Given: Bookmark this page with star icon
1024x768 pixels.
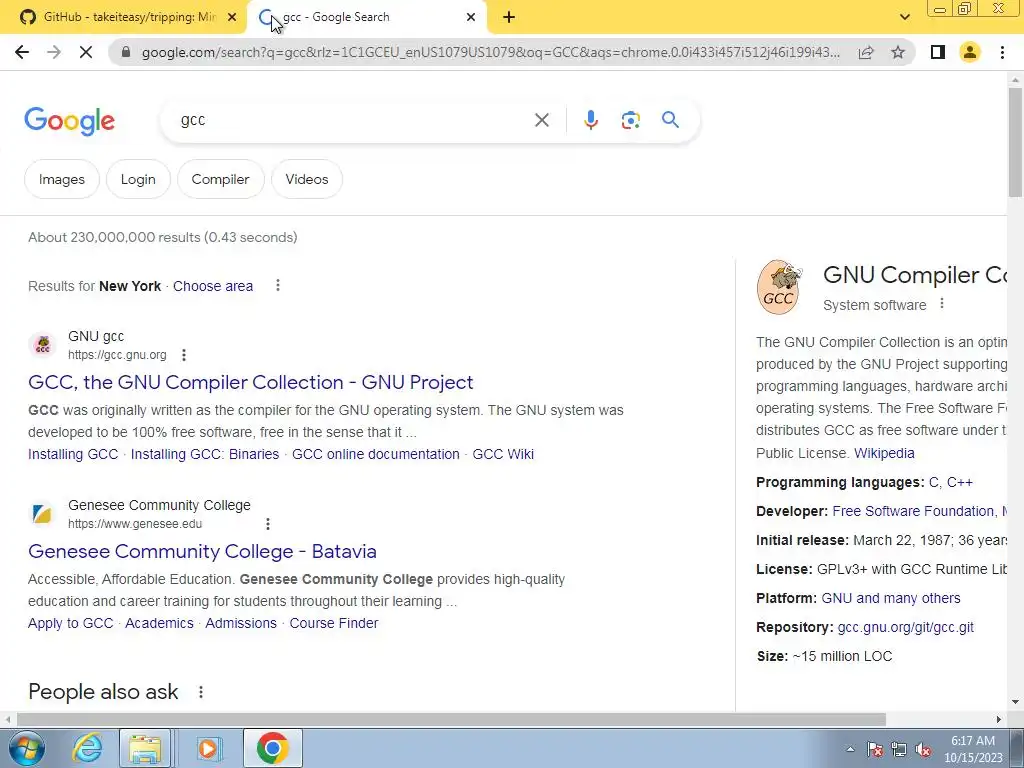Looking at the screenshot, I should click(899, 52).
